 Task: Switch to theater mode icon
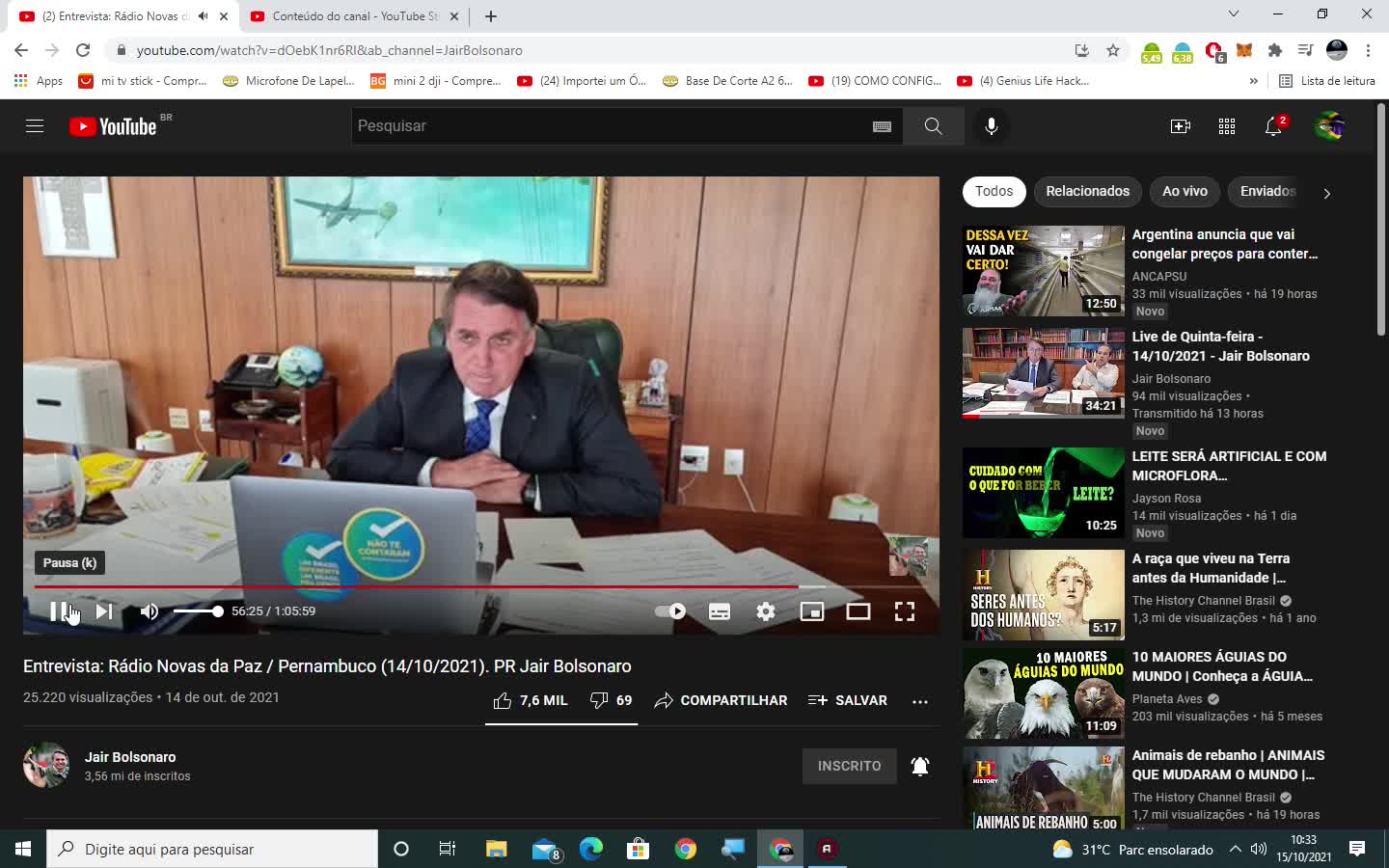pos(858,610)
